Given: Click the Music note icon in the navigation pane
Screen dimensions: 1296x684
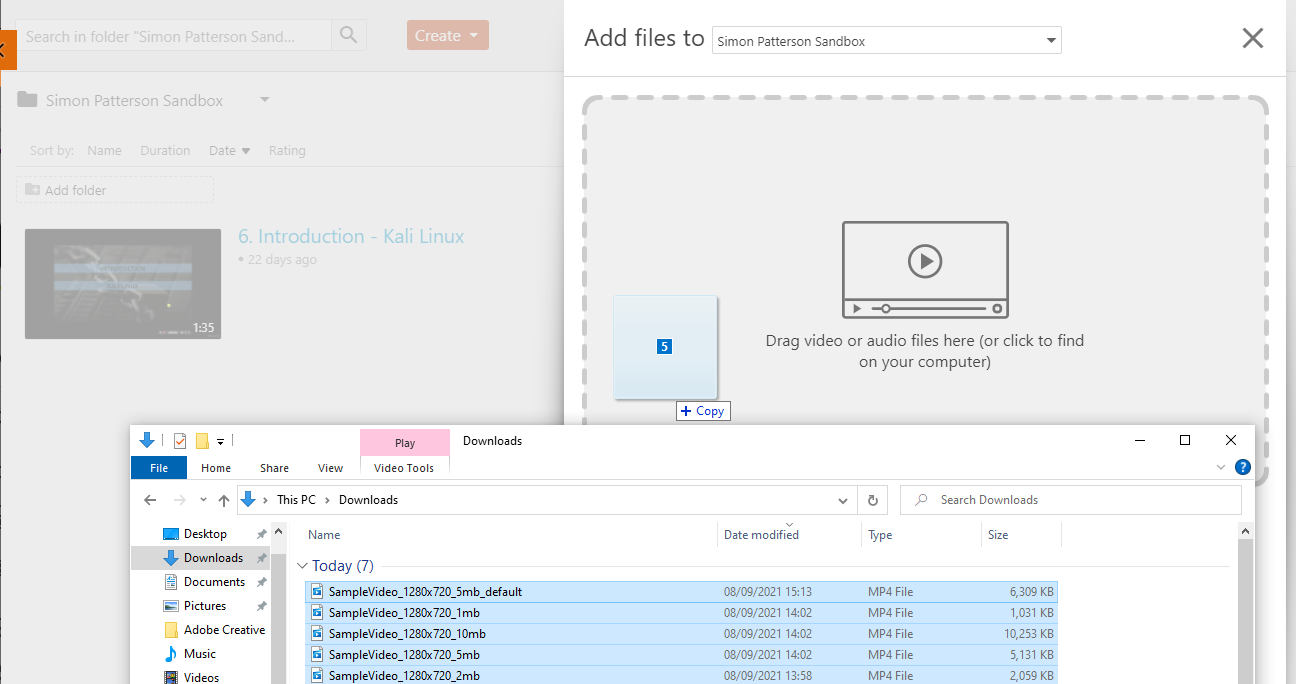Looking at the screenshot, I should click(170, 654).
